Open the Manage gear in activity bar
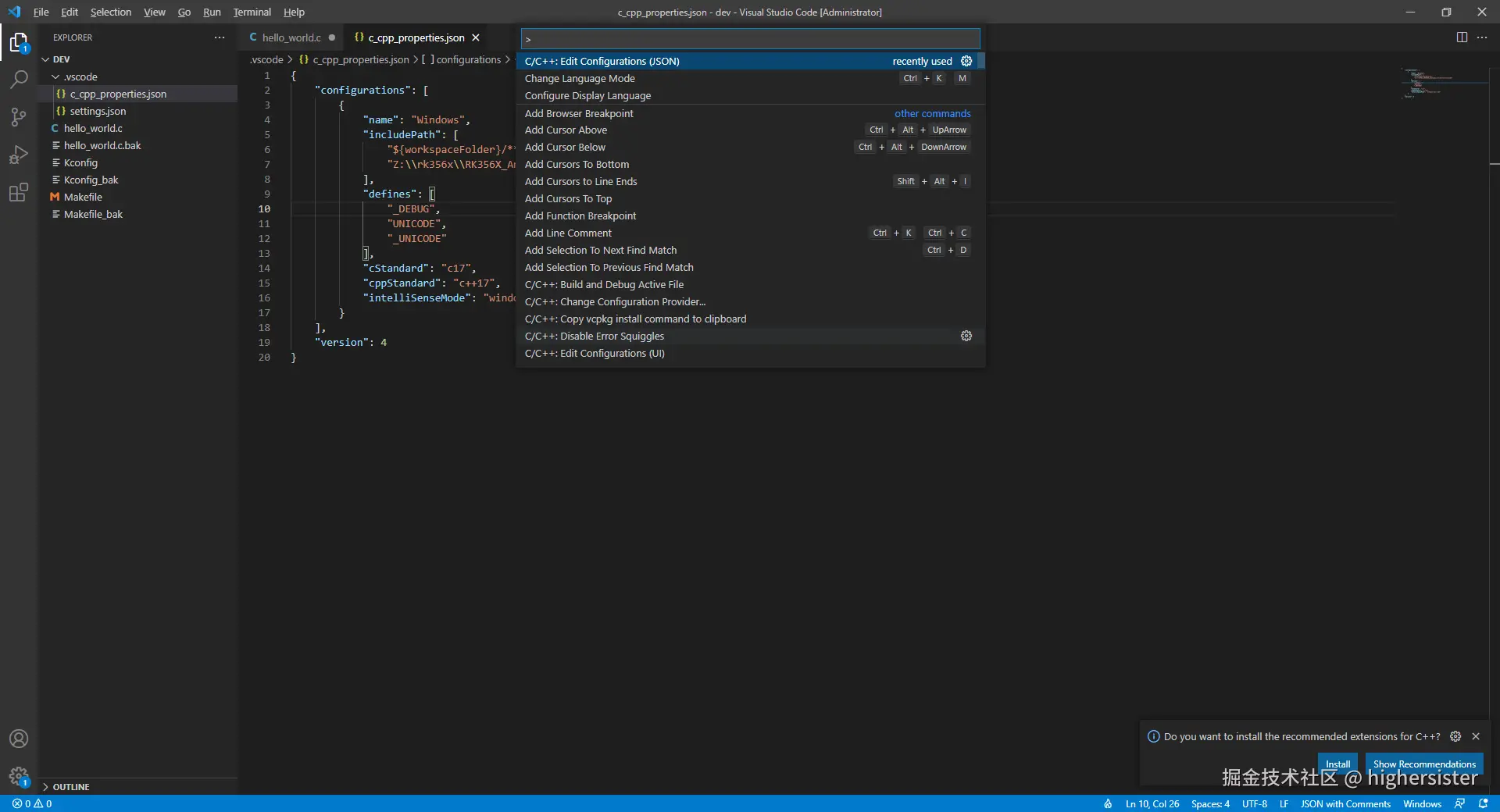The image size is (1500, 812). (19, 776)
